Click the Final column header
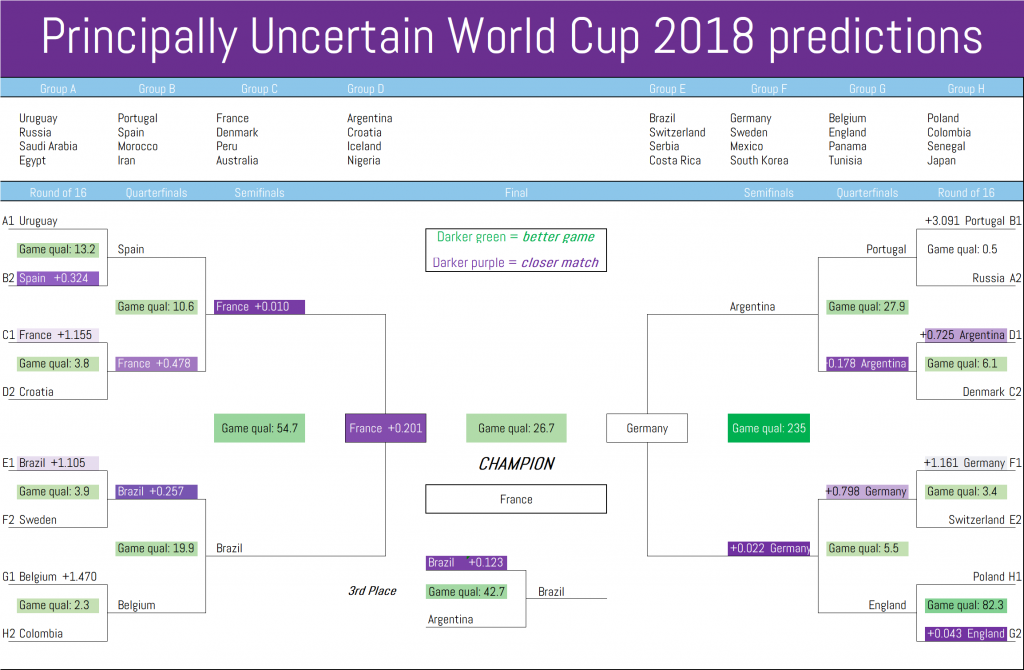Screen dimensions: 1024x670 click(516, 193)
